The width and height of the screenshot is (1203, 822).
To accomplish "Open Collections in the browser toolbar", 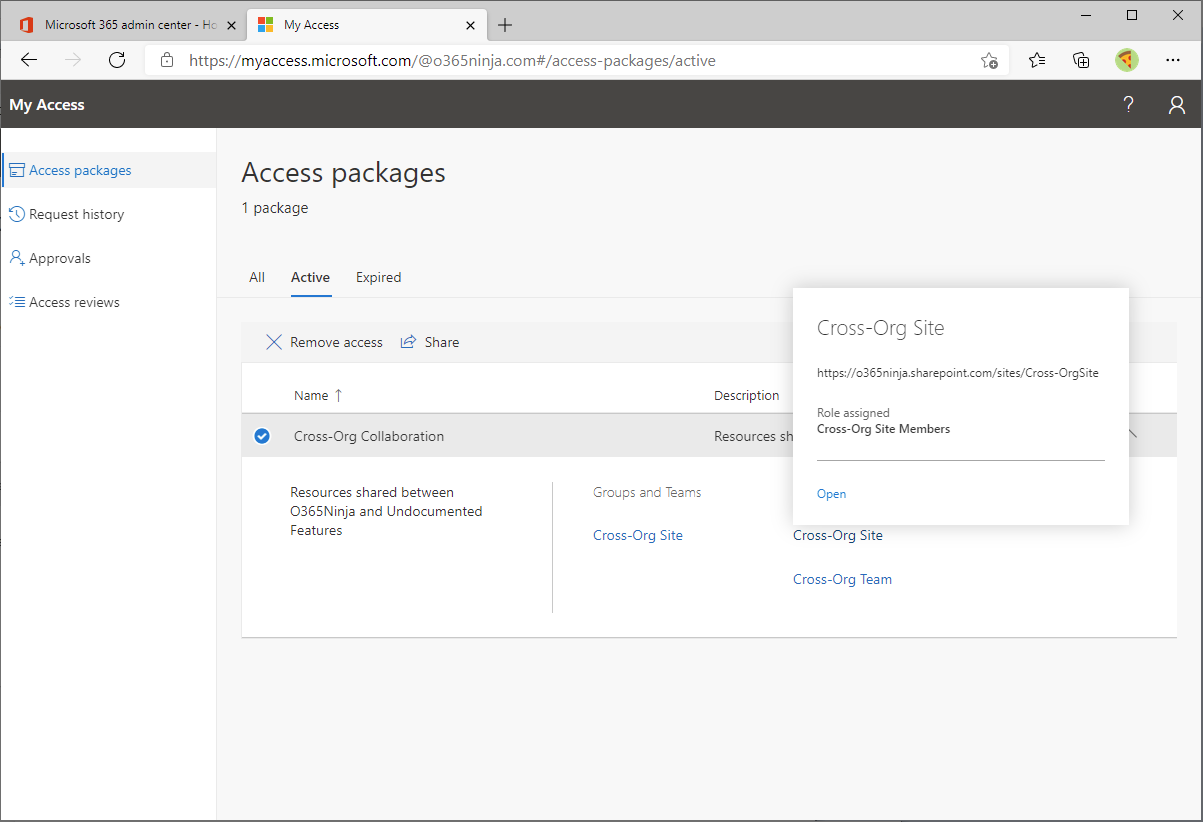I will (1081, 60).
